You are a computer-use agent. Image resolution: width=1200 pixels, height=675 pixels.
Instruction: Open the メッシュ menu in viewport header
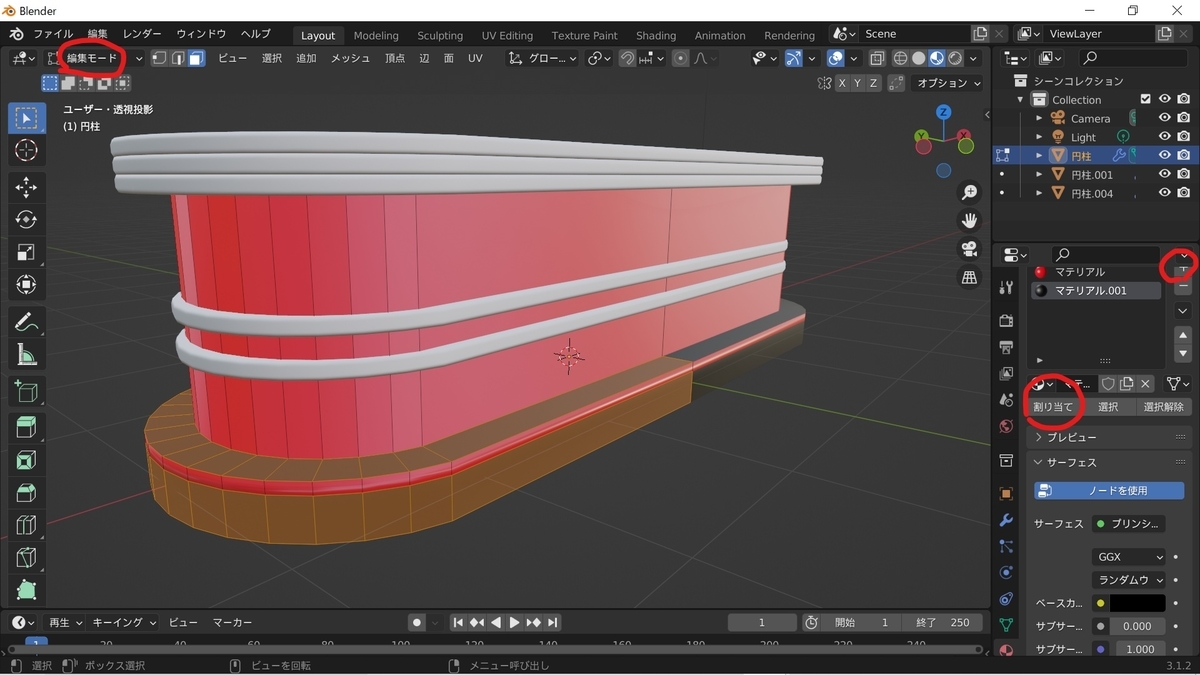click(350, 58)
